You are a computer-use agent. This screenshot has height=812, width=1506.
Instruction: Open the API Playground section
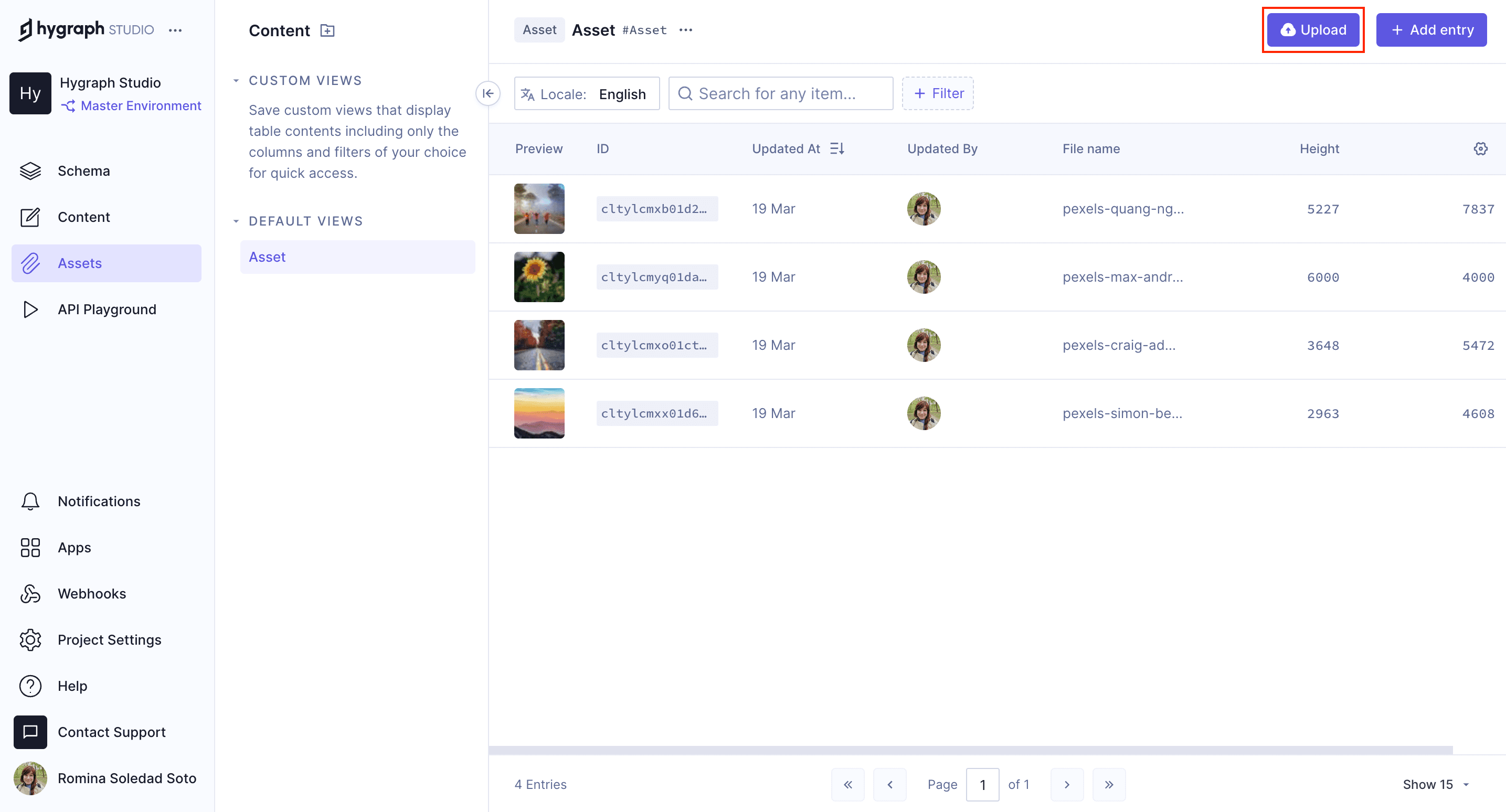coord(107,309)
